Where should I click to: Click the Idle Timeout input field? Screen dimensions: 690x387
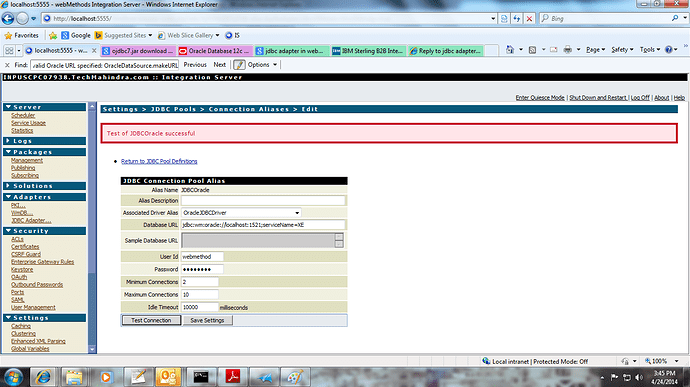point(200,307)
